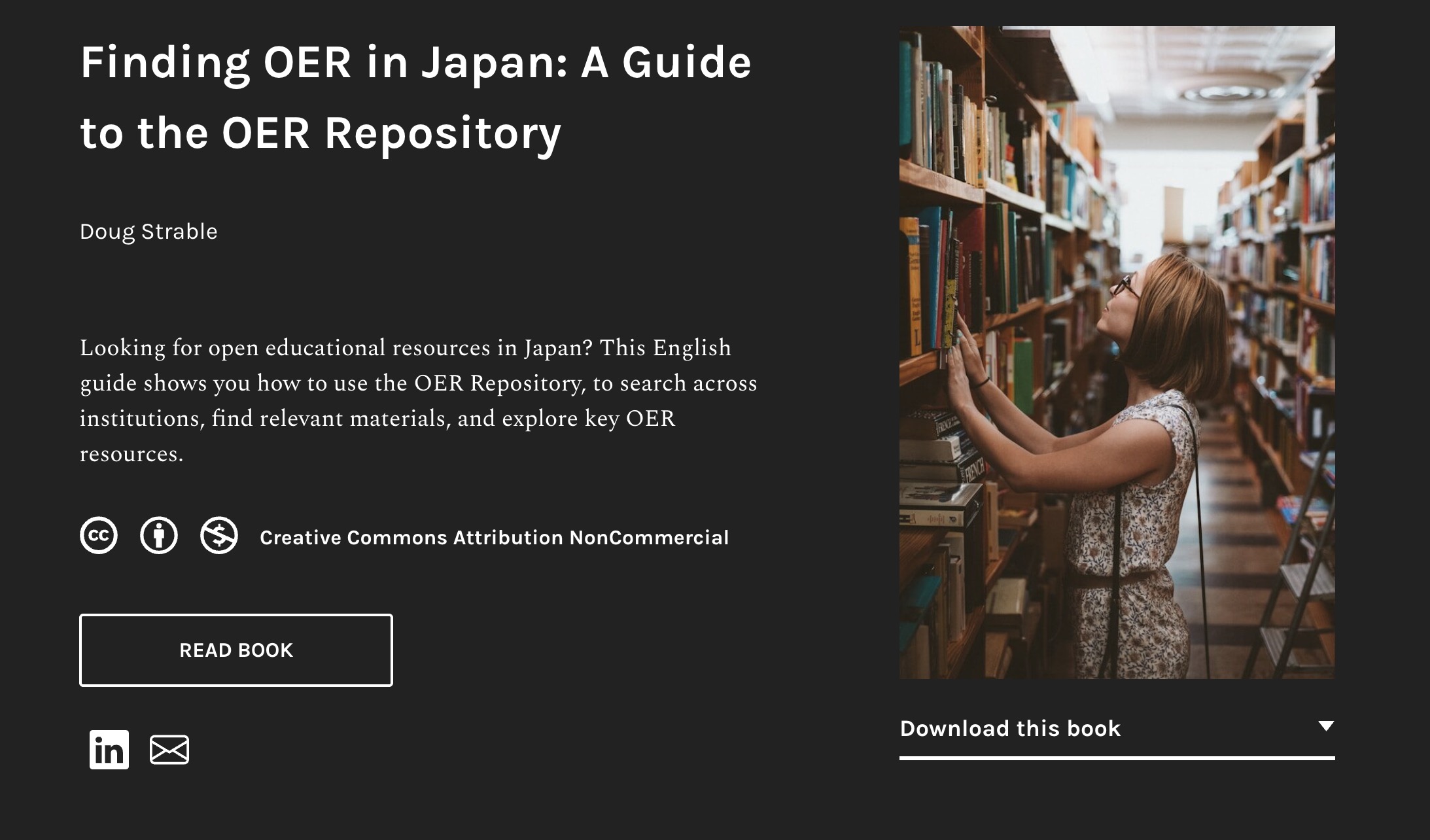
Task: Share the book on LinkedIn
Action: click(109, 750)
